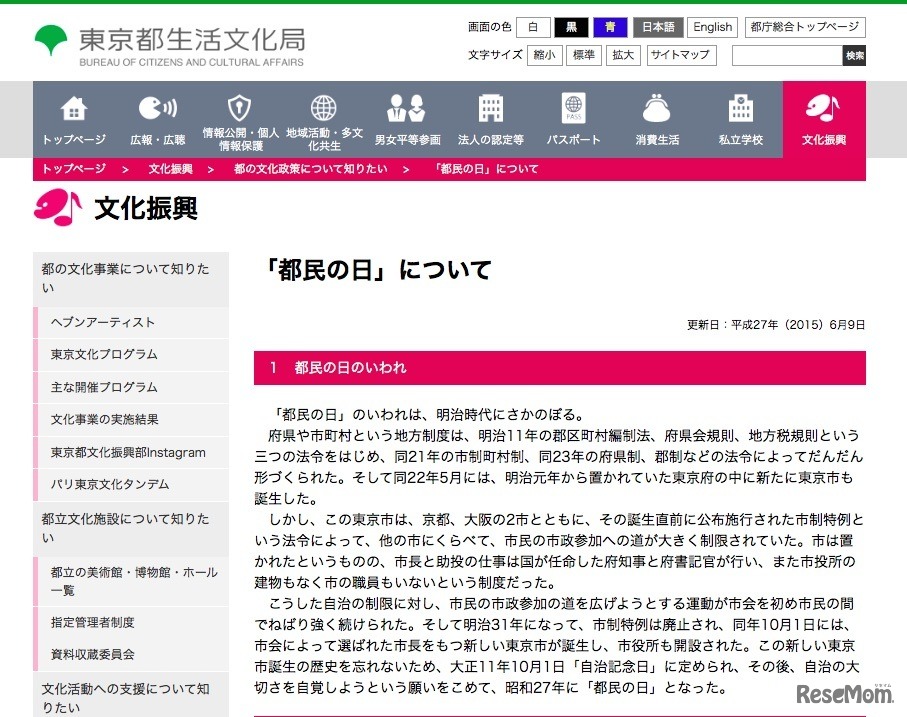This screenshot has width=907, height=717.
Task: Open ヘブンアーティスト in the sidebar
Action: point(103,322)
